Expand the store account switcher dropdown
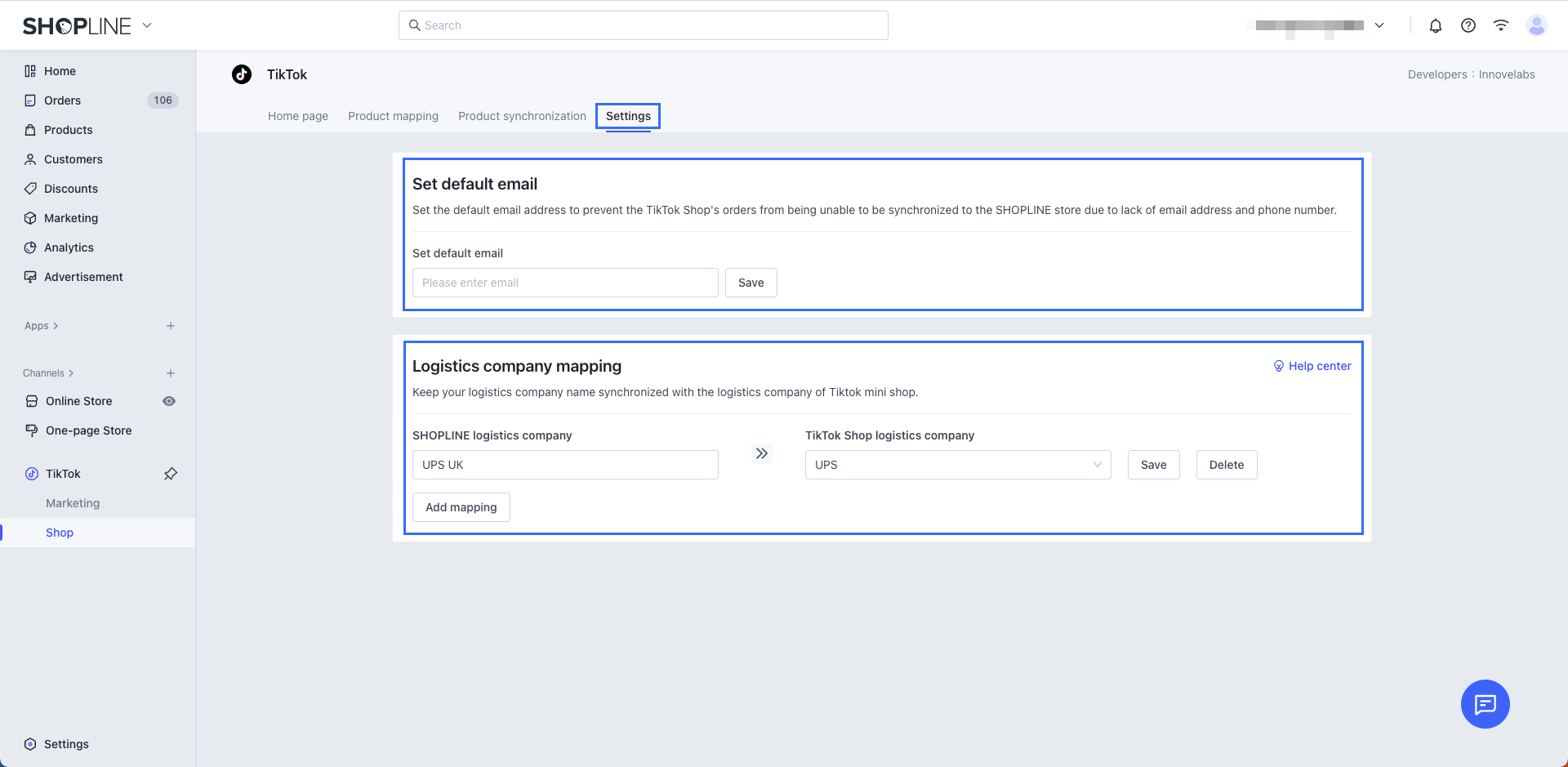 tap(1379, 25)
